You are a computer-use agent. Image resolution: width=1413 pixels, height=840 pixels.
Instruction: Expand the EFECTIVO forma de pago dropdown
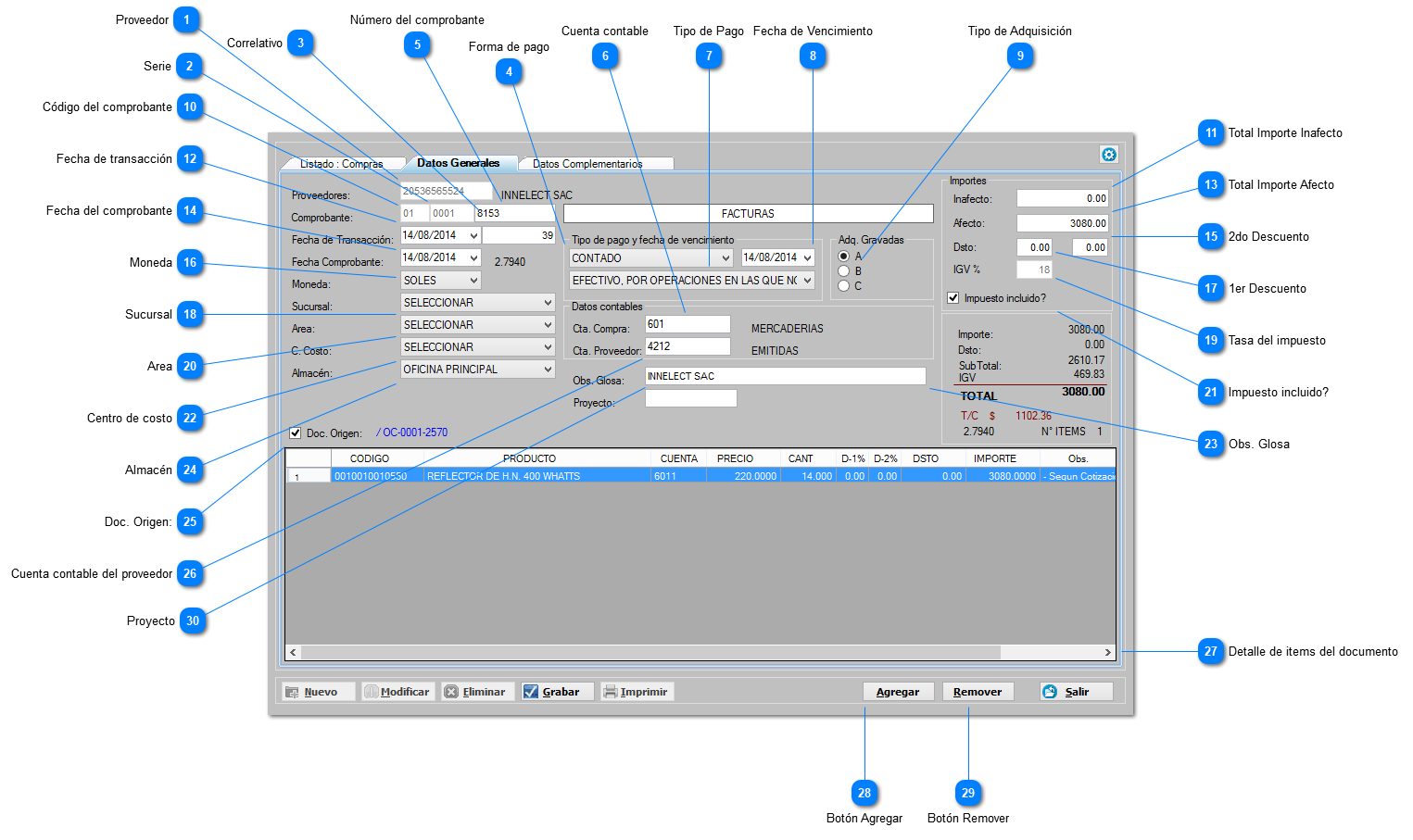pyautogui.click(x=808, y=281)
